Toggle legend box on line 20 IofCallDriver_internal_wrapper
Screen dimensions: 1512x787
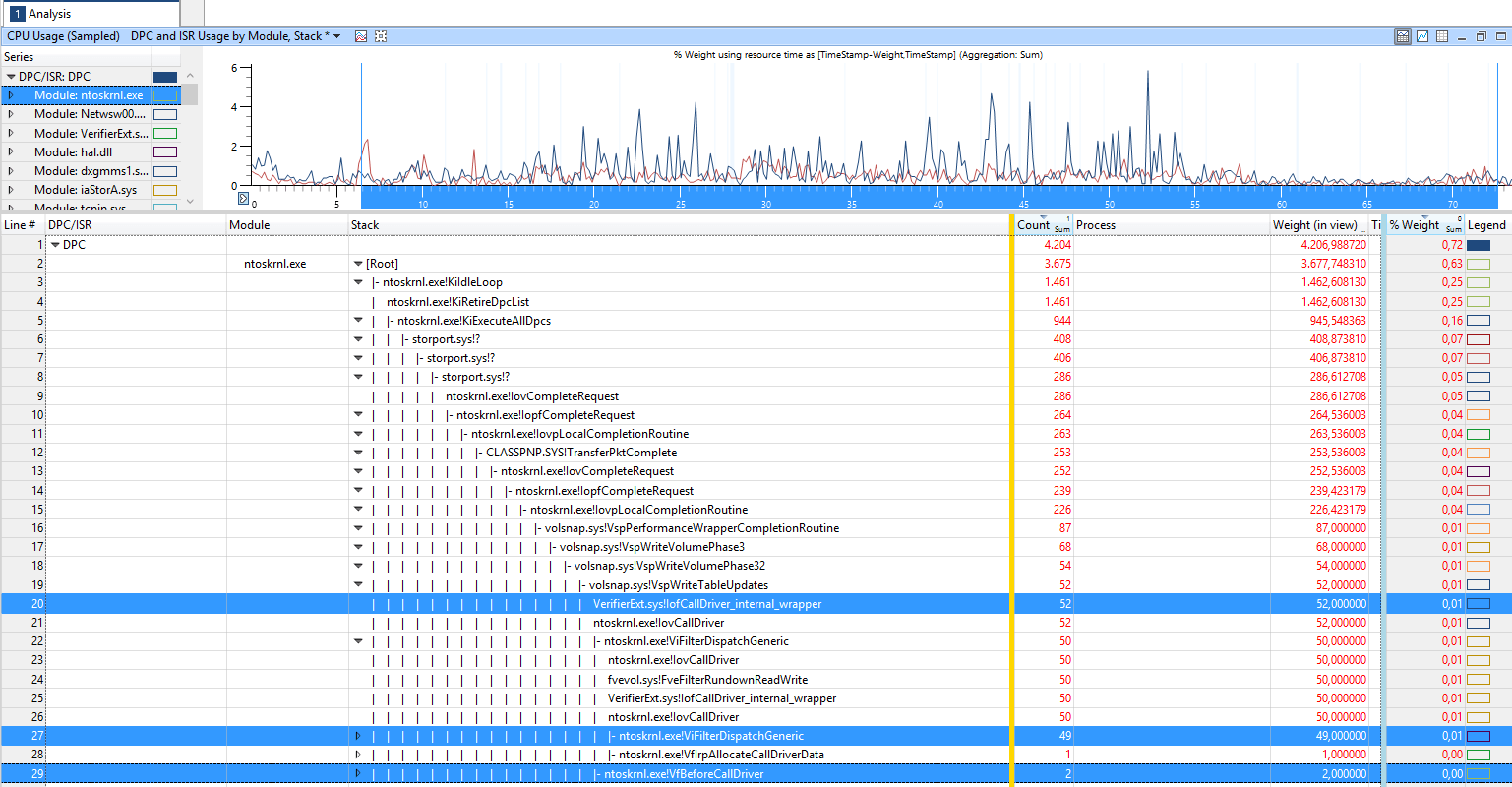tap(1479, 604)
